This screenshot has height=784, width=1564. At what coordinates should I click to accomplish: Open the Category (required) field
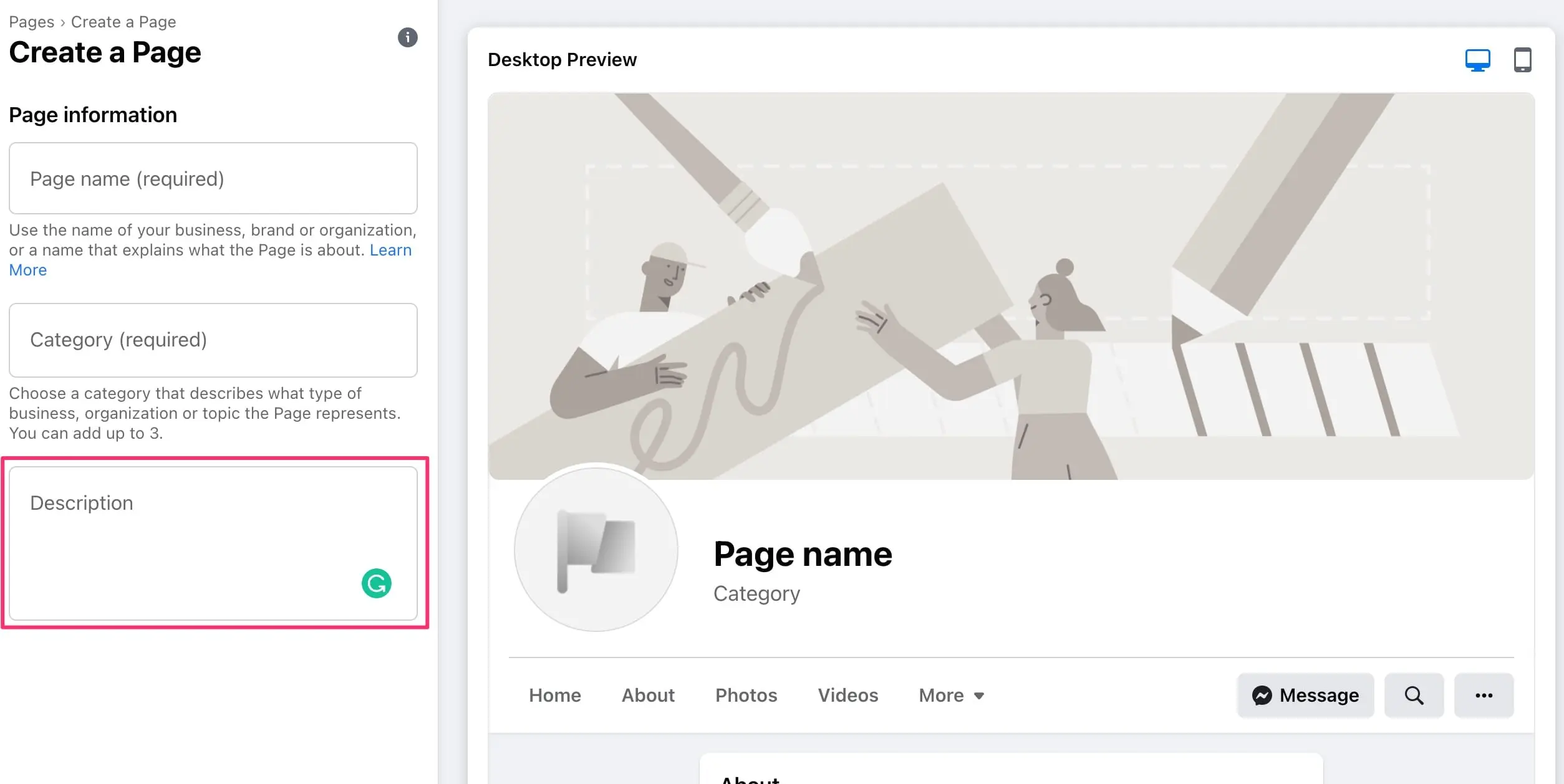(x=213, y=340)
